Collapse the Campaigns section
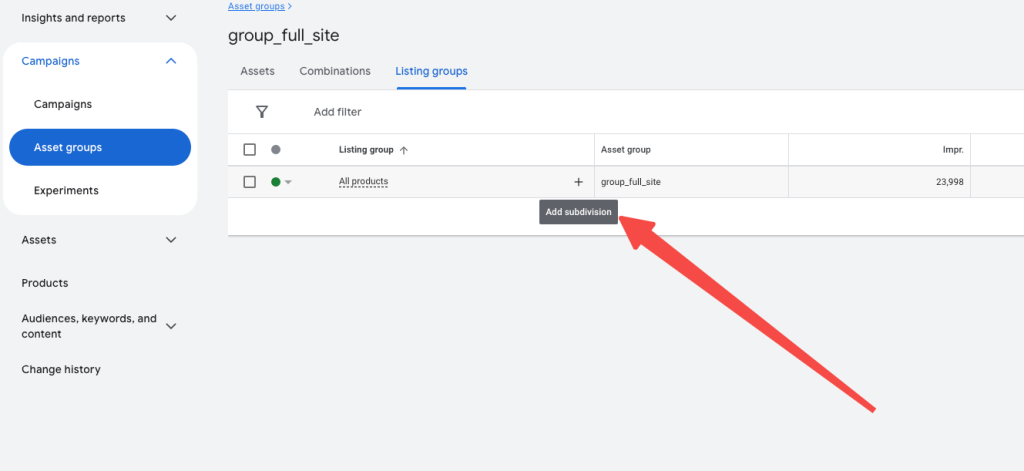This screenshot has width=1024, height=471. point(171,61)
